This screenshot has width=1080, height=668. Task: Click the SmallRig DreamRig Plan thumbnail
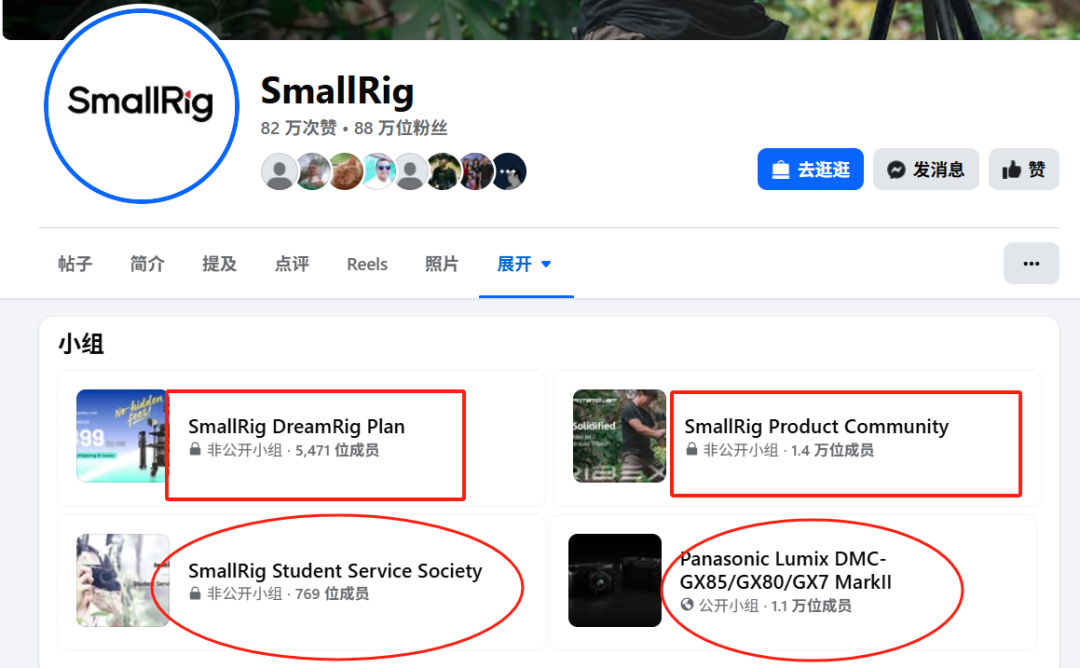pyautogui.click(x=122, y=435)
